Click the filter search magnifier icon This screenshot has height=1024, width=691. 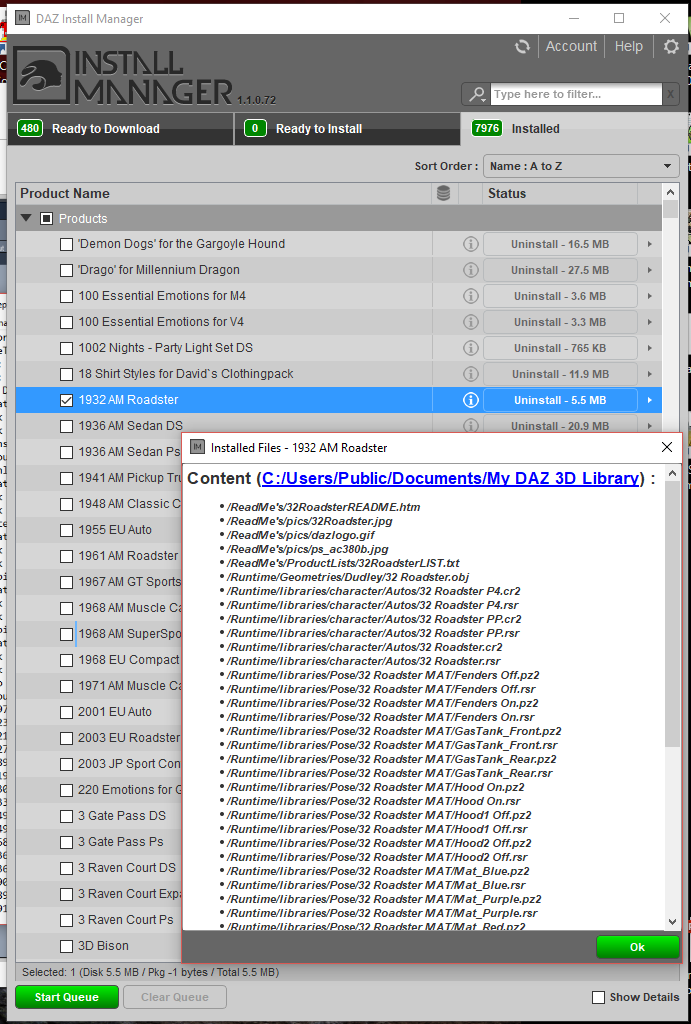[x=477, y=94]
